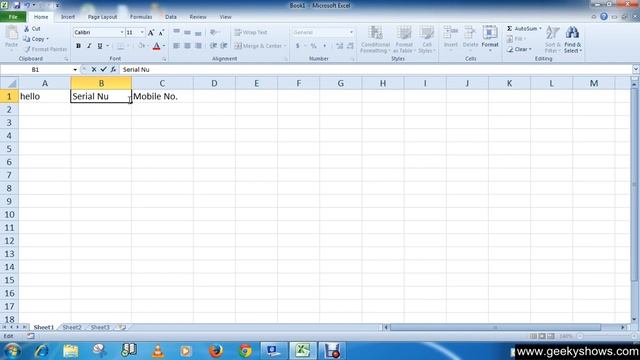Expand the formula bar
Image resolution: width=640 pixels, height=360 pixels.
(635, 69)
